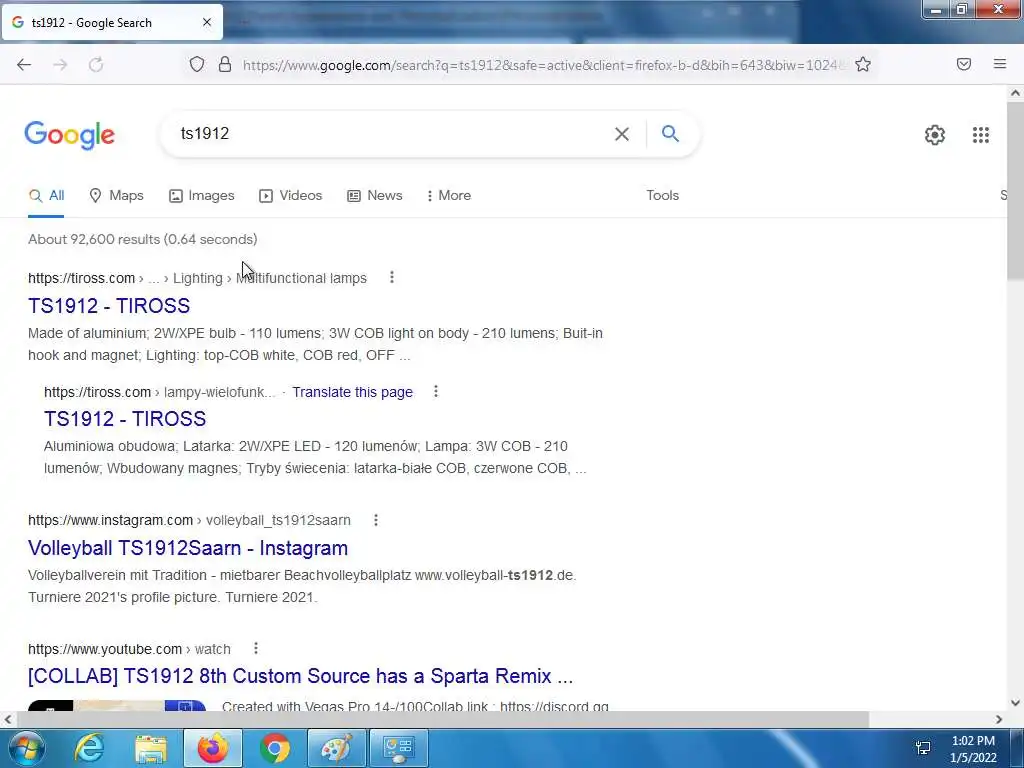Click the scroll down arrow
This screenshot has height=768, width=1024.
point(1015,703)
